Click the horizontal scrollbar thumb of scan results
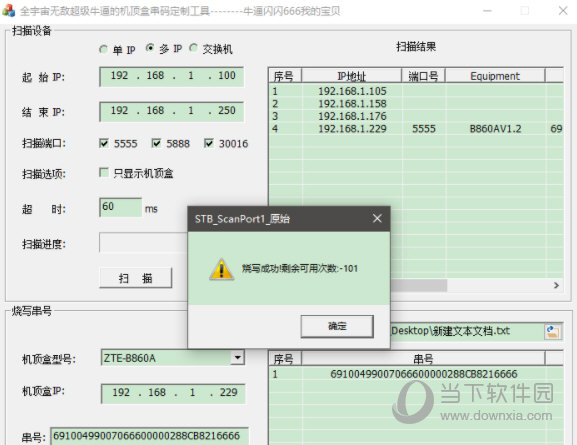577x445 pixels. click(419, 285)
